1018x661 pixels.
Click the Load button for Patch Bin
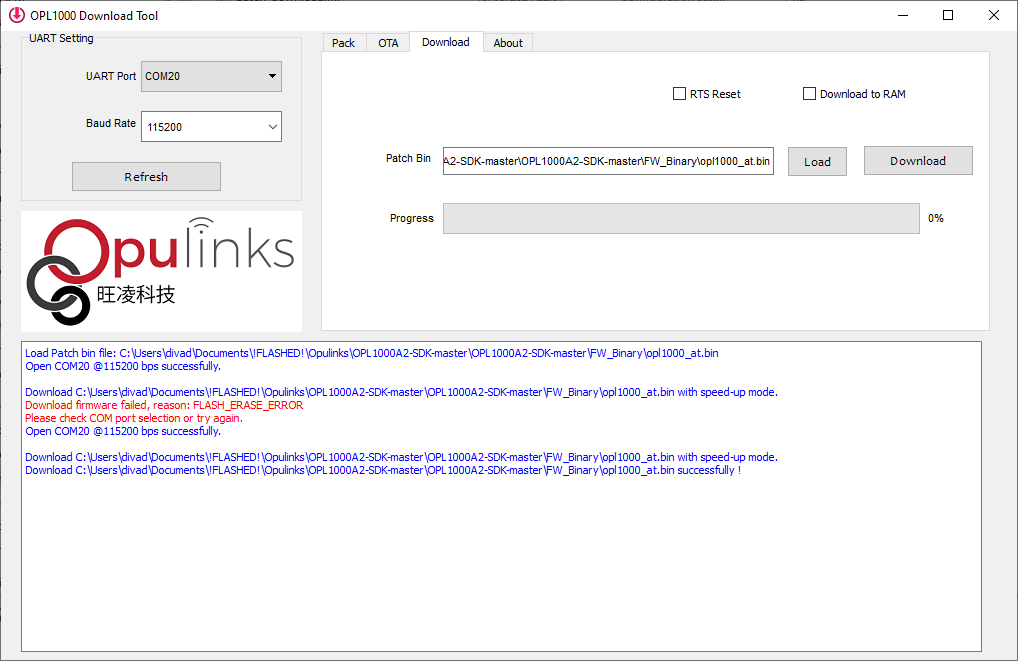[x=817, y=162]
